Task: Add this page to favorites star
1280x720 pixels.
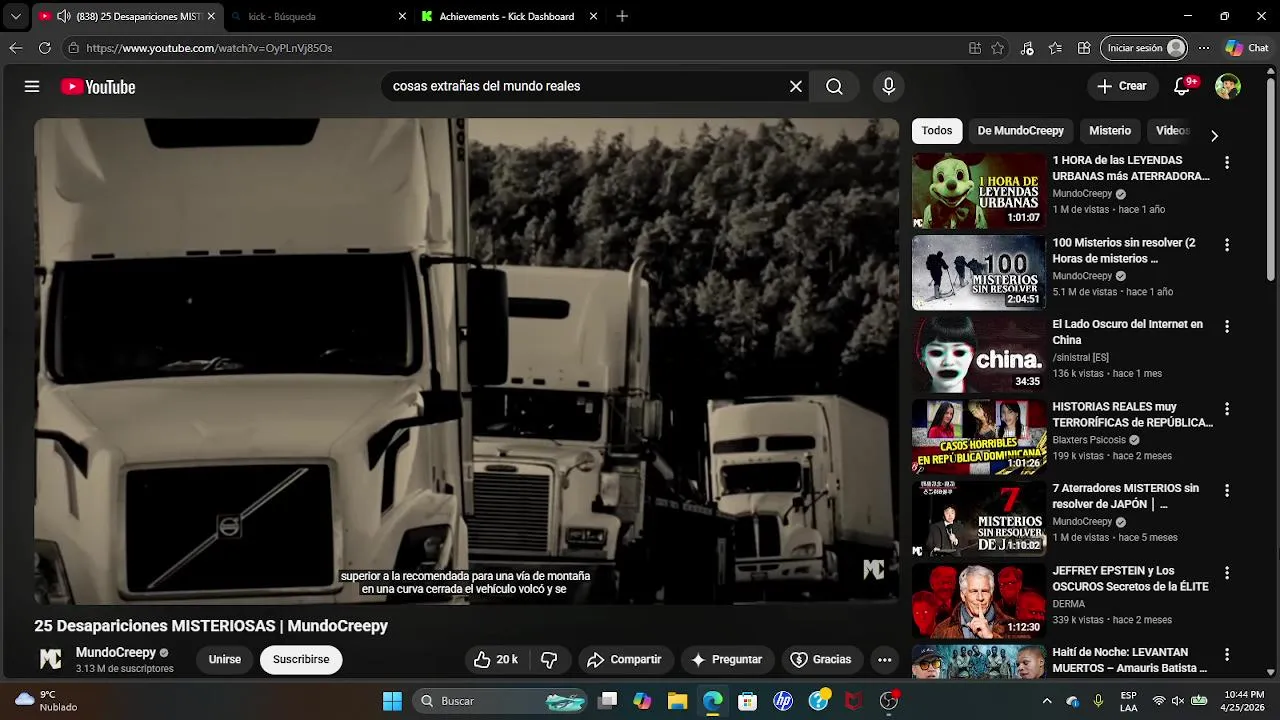Action: pos(998,48)
